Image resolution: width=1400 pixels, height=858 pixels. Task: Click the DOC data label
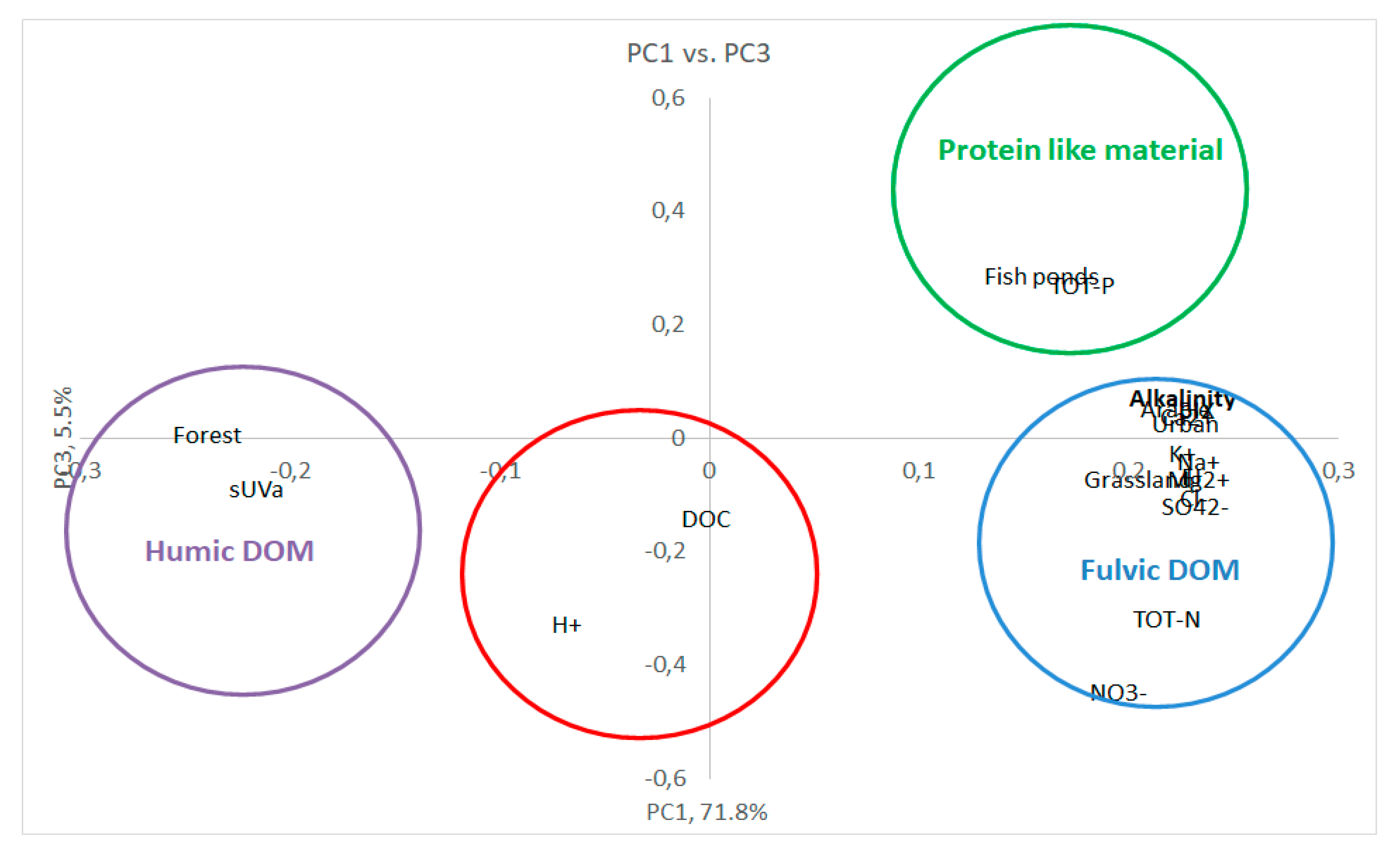(x=706, y=519)
